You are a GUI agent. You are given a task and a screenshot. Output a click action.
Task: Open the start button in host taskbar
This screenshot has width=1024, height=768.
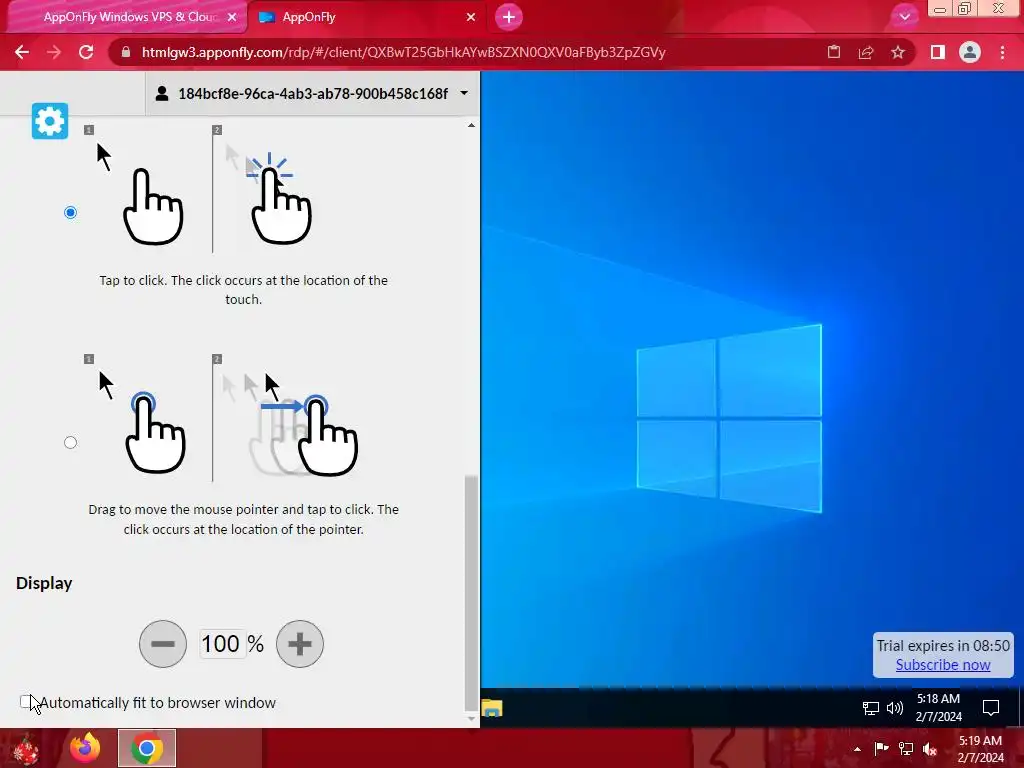(x=26, y=748)
